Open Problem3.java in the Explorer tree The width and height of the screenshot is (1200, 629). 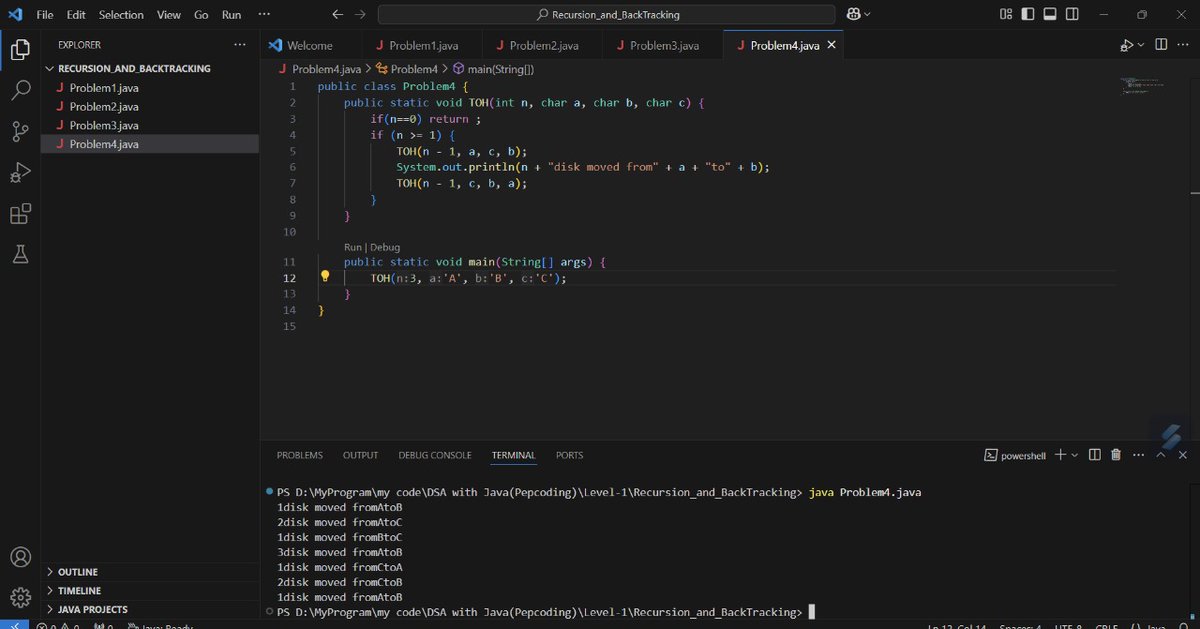tap(150, 125)
